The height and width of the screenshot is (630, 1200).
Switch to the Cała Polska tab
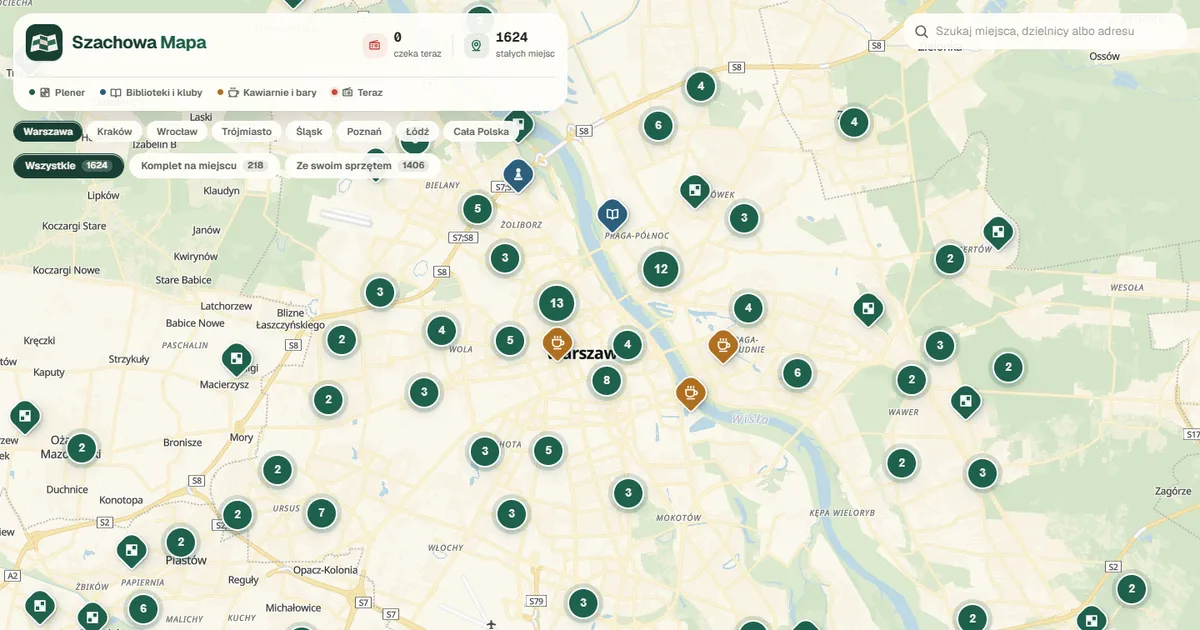point(481,131)
